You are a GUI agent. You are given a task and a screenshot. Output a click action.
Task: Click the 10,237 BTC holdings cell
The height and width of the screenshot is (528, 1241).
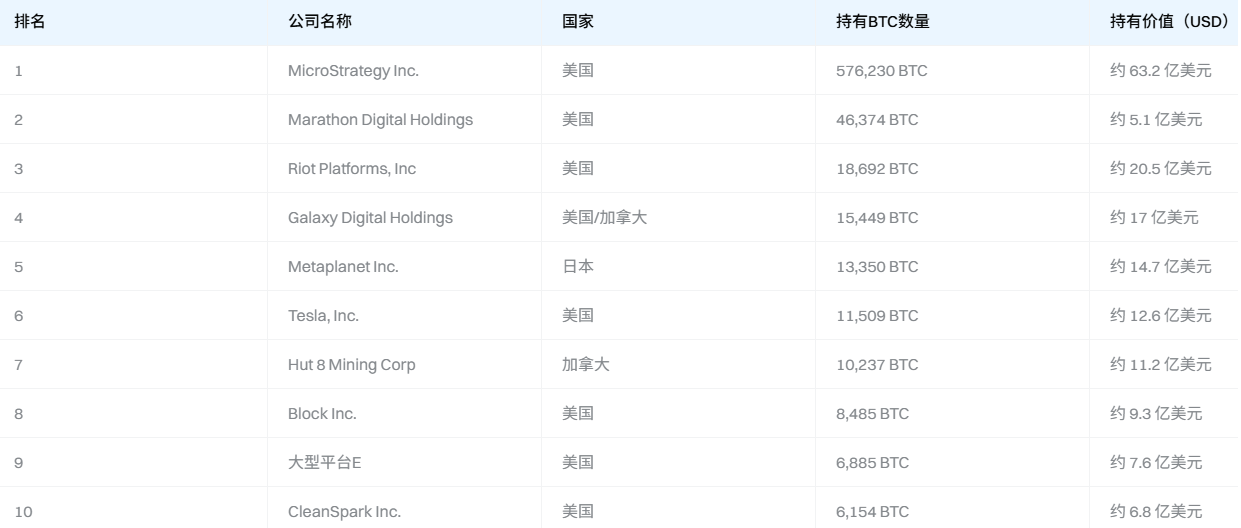pyautogui.click(x=877, y=365)
